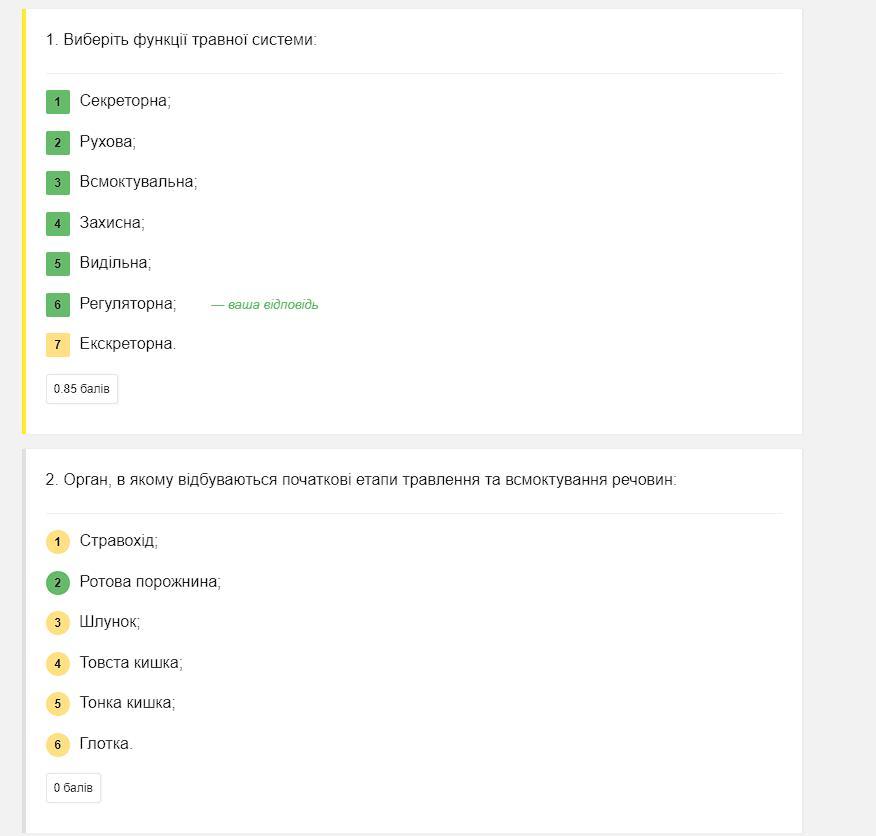Click the 0 балів score badge

[73, 788]
